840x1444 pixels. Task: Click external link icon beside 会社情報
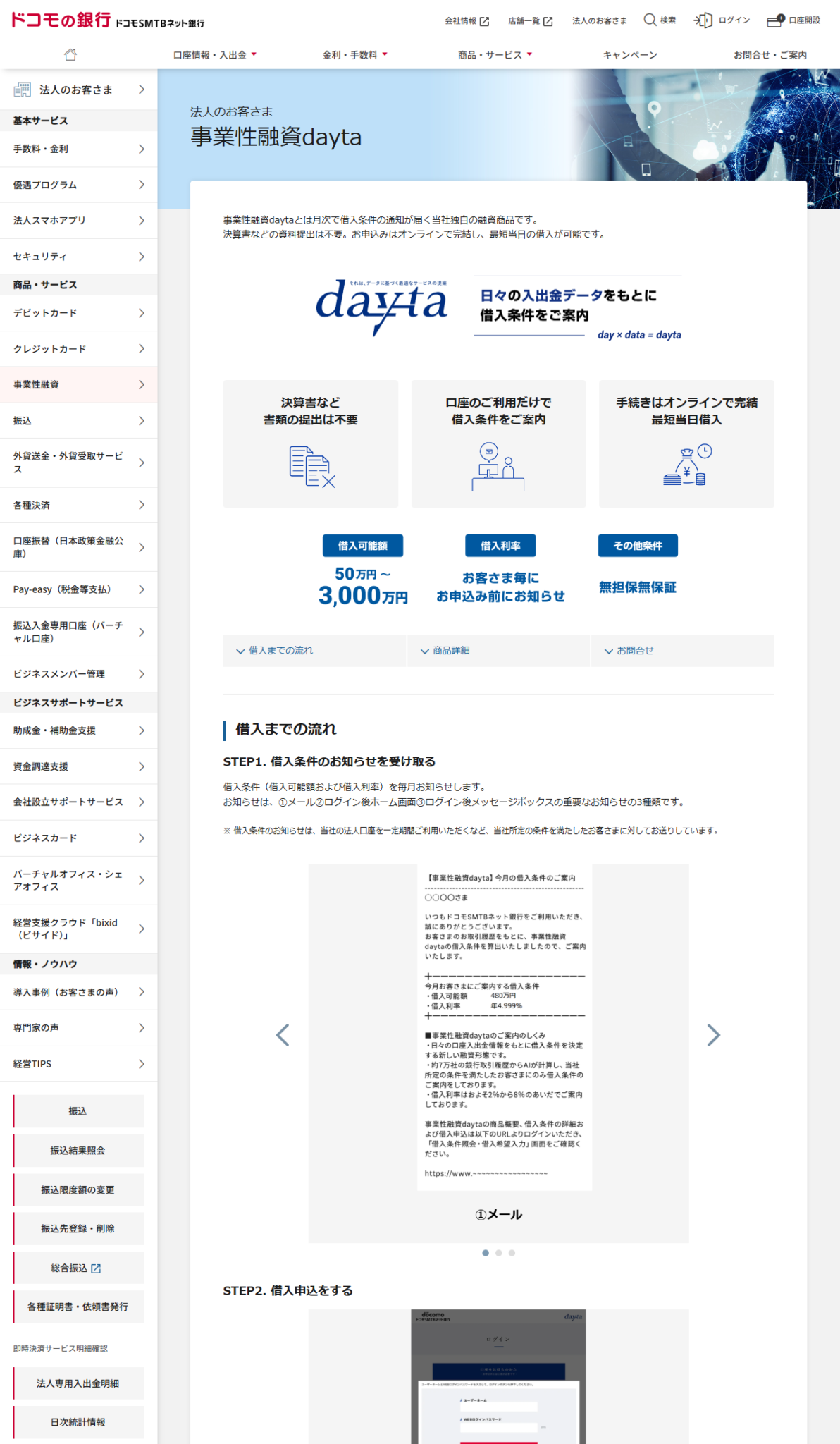click(x=484, y=21)
